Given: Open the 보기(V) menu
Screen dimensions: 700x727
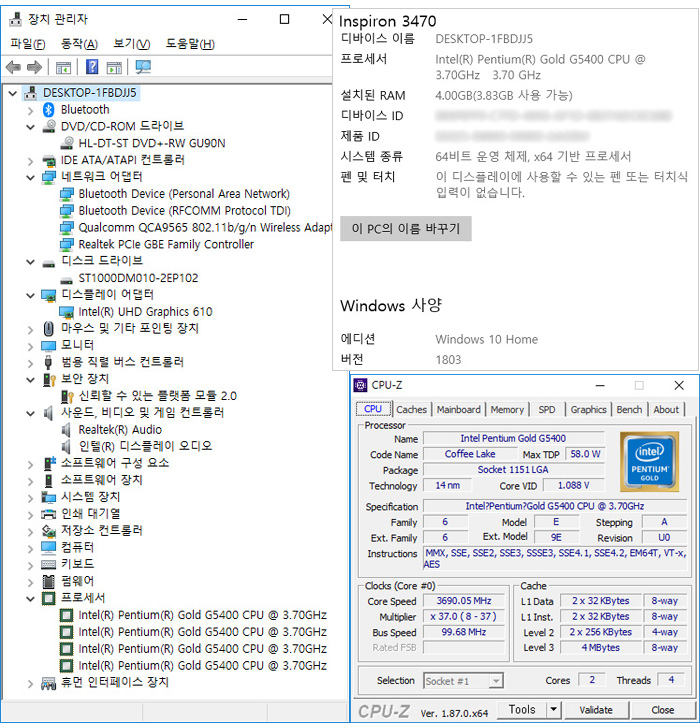Looking at the screenshot, I should tap(132, 44).
